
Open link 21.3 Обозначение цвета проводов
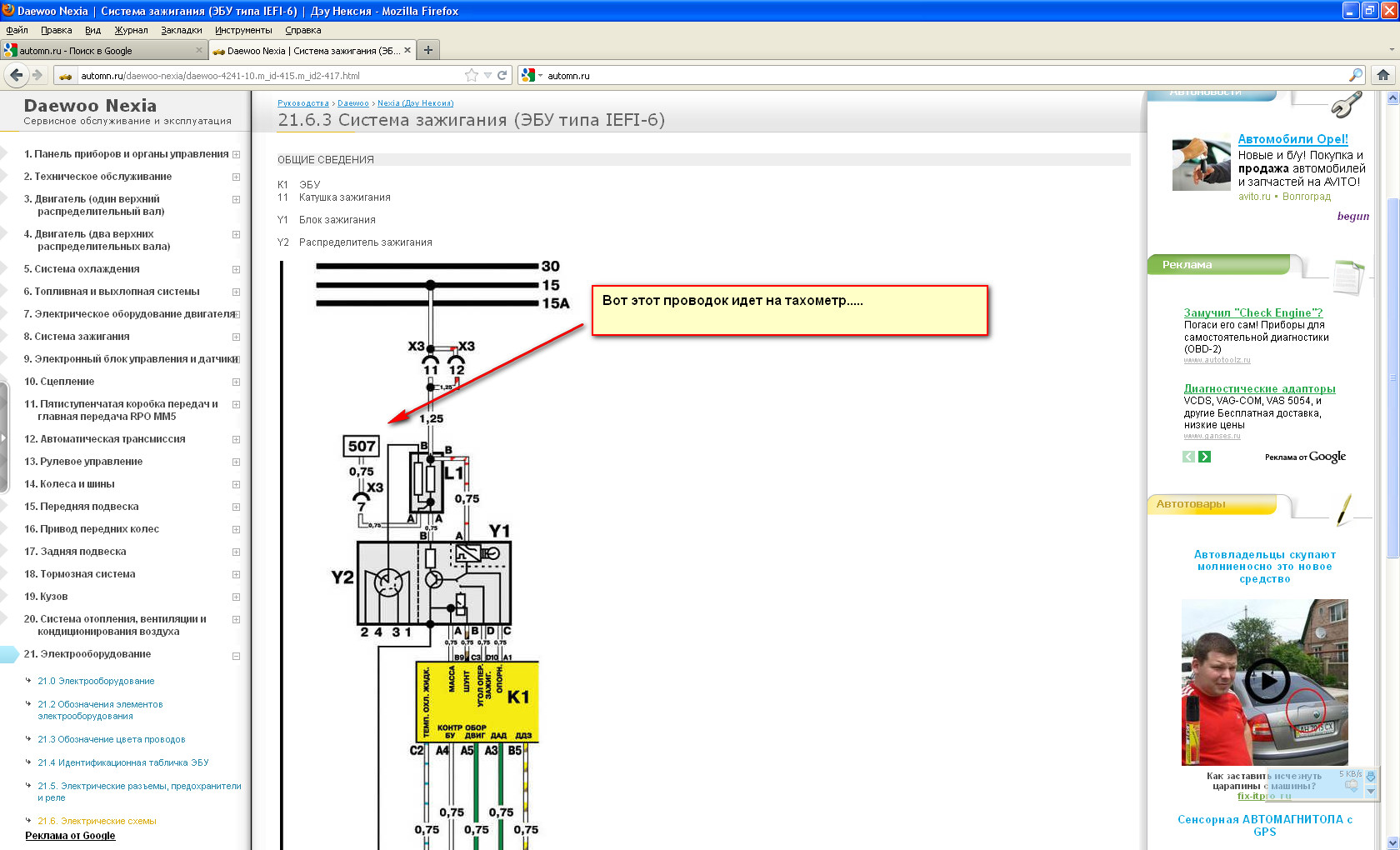pos(111,739)
